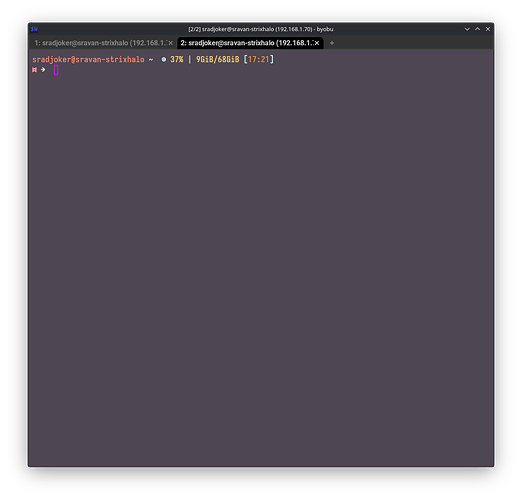Click the 9GiB/68GiB memory readout
The width and height of the screenshot is (522, 500).
(218, 60)
